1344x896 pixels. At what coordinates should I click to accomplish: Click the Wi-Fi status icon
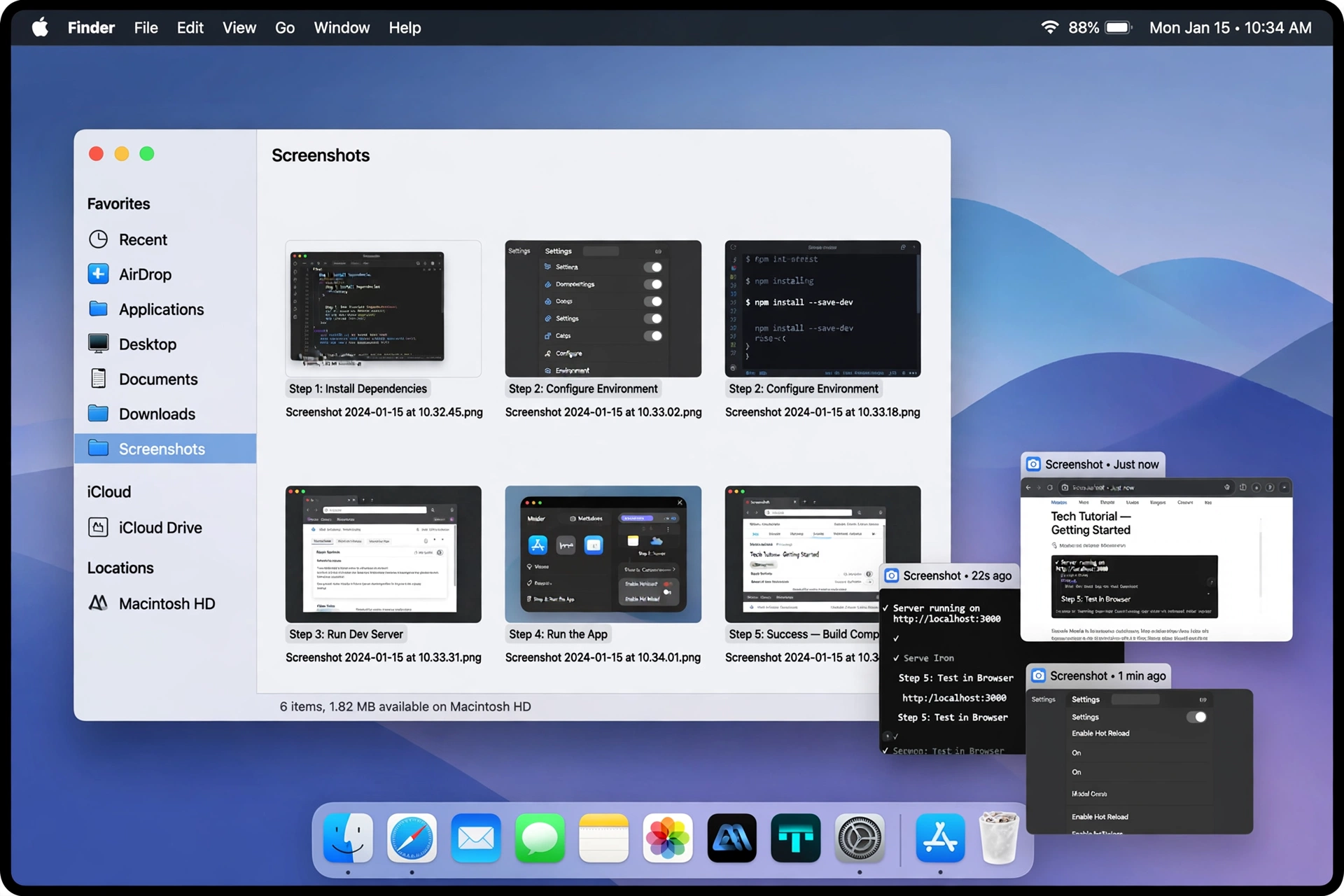(x=1049, y=27)
